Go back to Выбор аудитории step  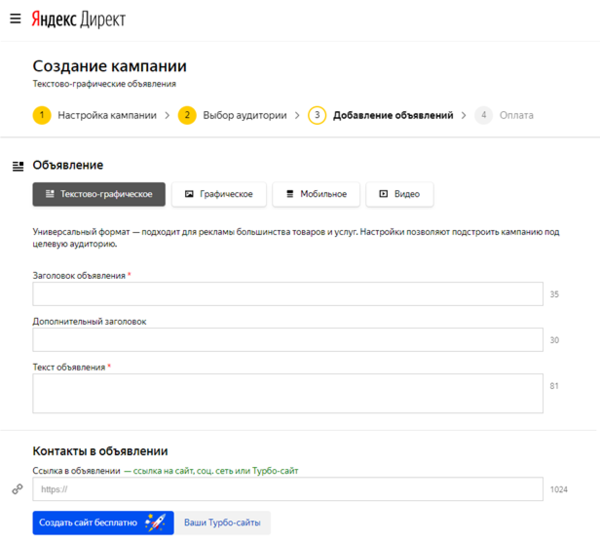[x=244, y=115]
